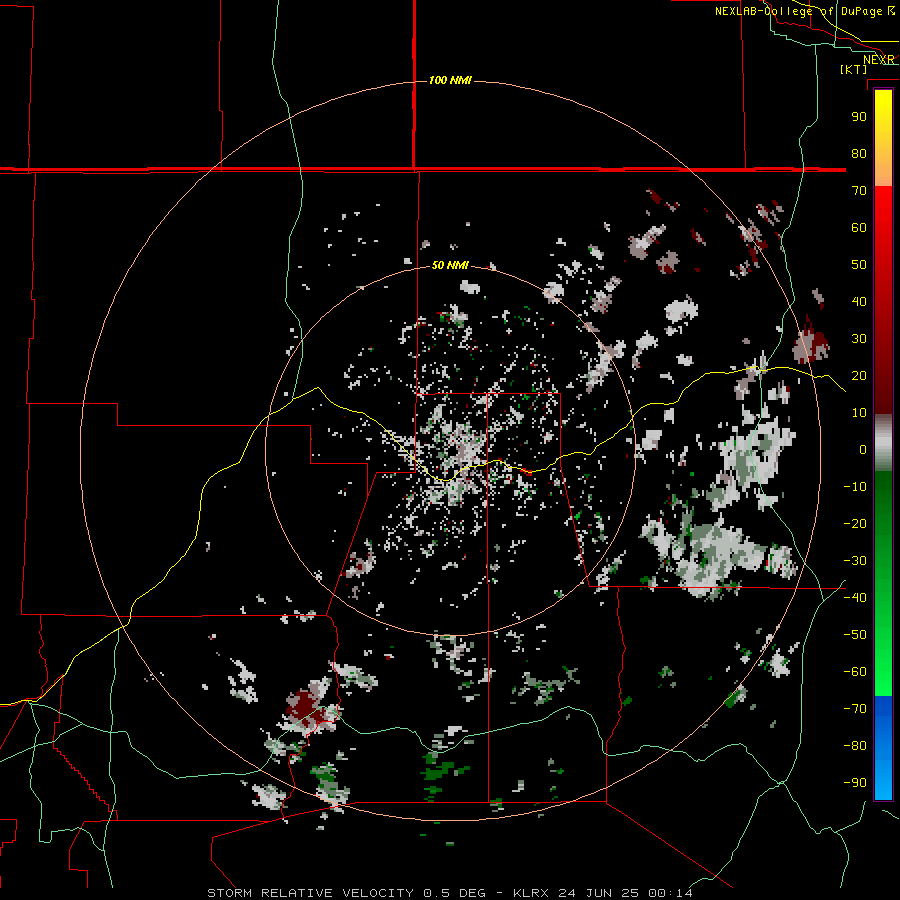Click the 20 value on velocity scale
The height and width of the screenshot is (900, 900).
click(x=859, y=376)
